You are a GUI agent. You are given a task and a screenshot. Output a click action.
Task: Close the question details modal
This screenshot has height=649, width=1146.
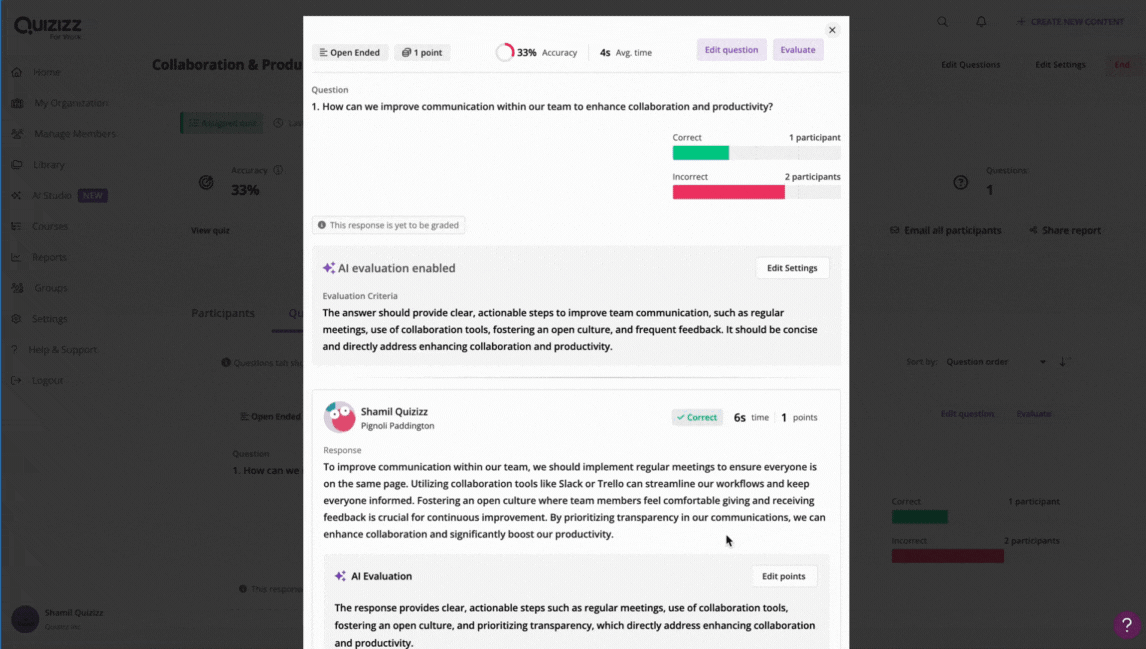[x=832, y=30]
